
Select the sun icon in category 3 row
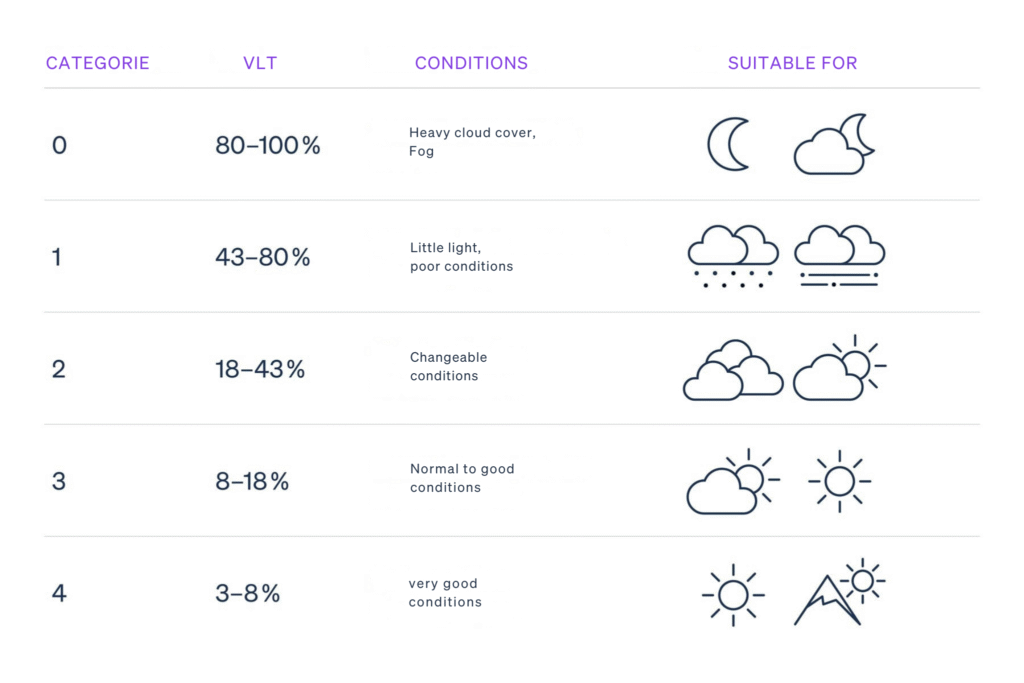tap(840, 481)
